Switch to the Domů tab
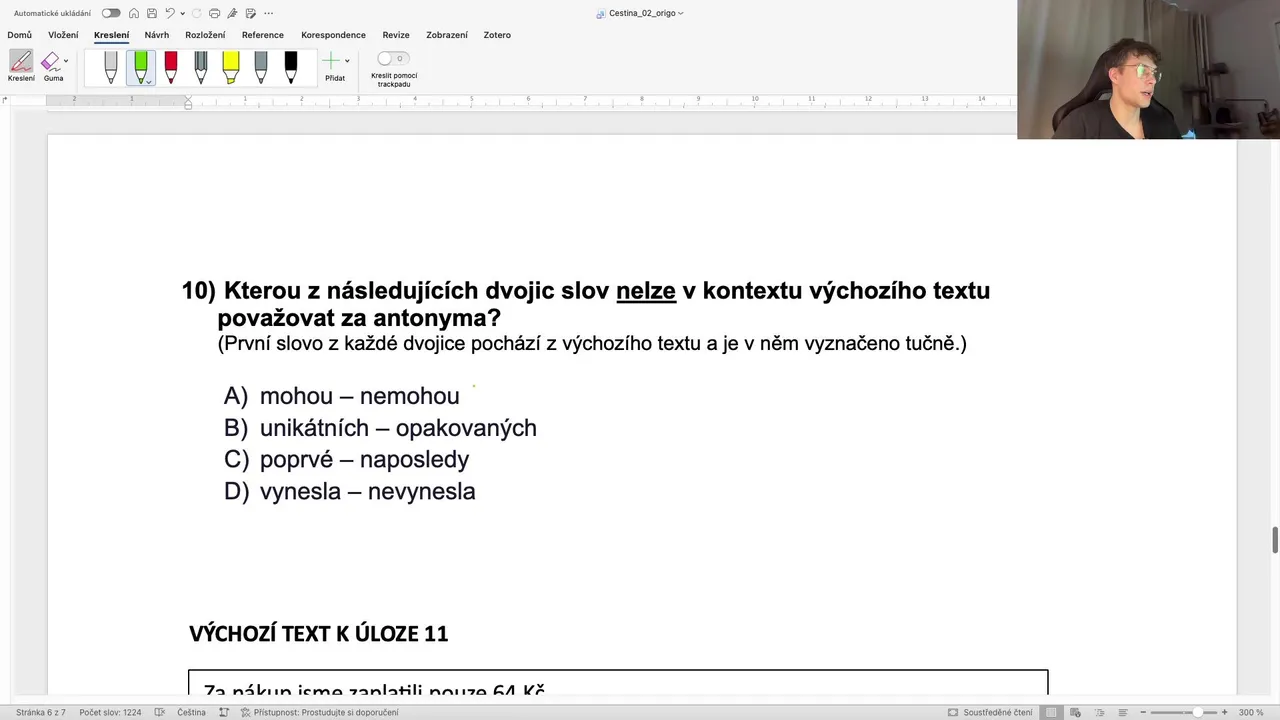 coord(20,35)
